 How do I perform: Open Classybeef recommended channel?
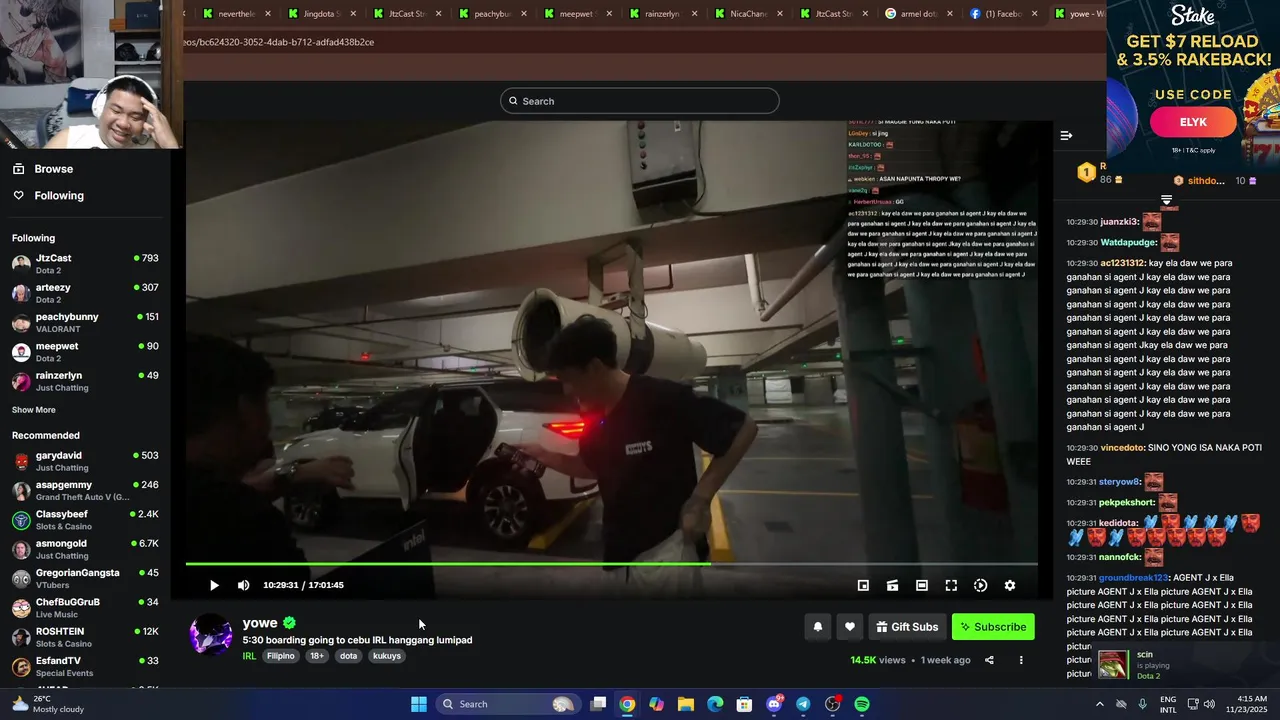click(x=85, y=520)
